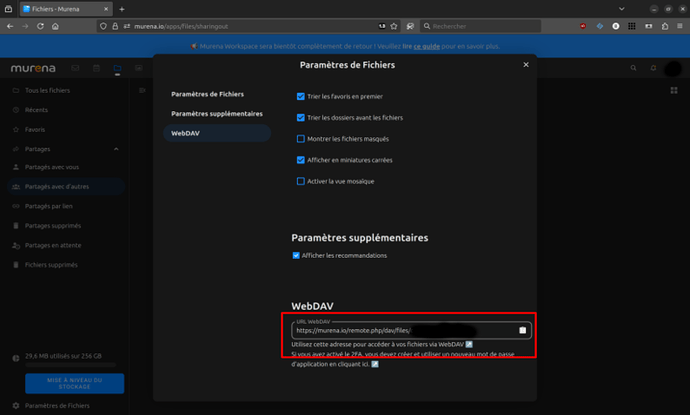Open the apps grid extension icon
Viewport: 690px width, 415px height.
632,26
